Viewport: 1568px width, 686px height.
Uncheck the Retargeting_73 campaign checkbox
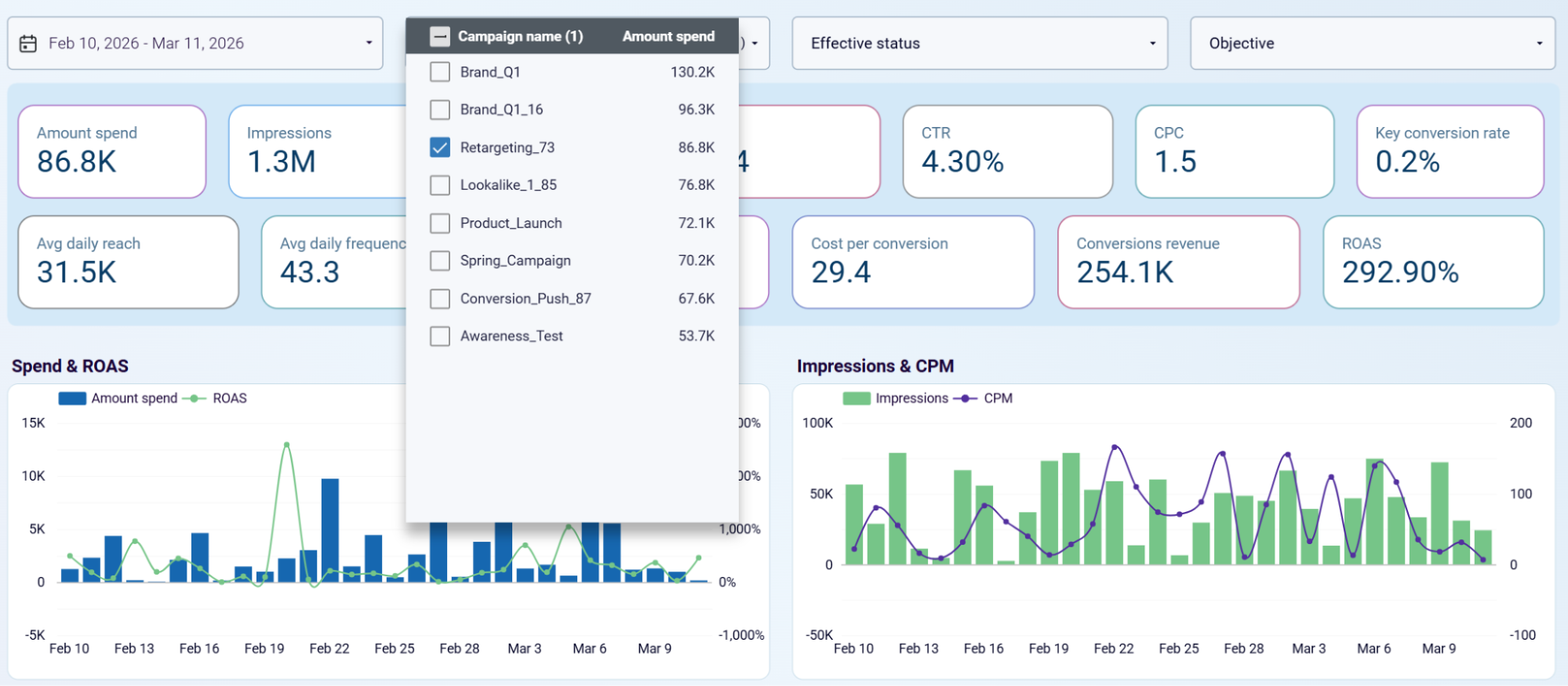click(440, 147)
